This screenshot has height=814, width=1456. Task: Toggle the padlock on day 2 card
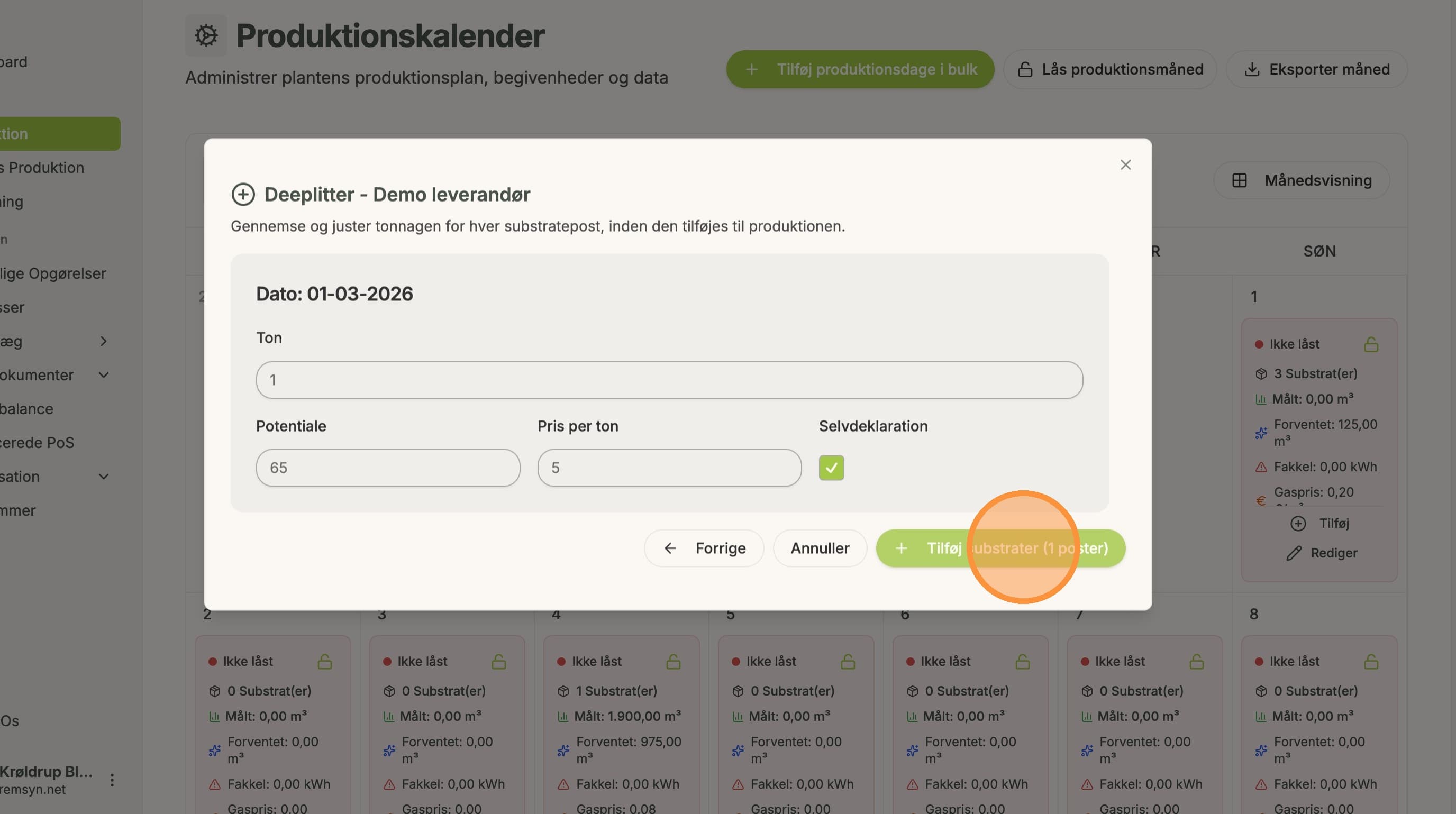(x=325, y=662)
